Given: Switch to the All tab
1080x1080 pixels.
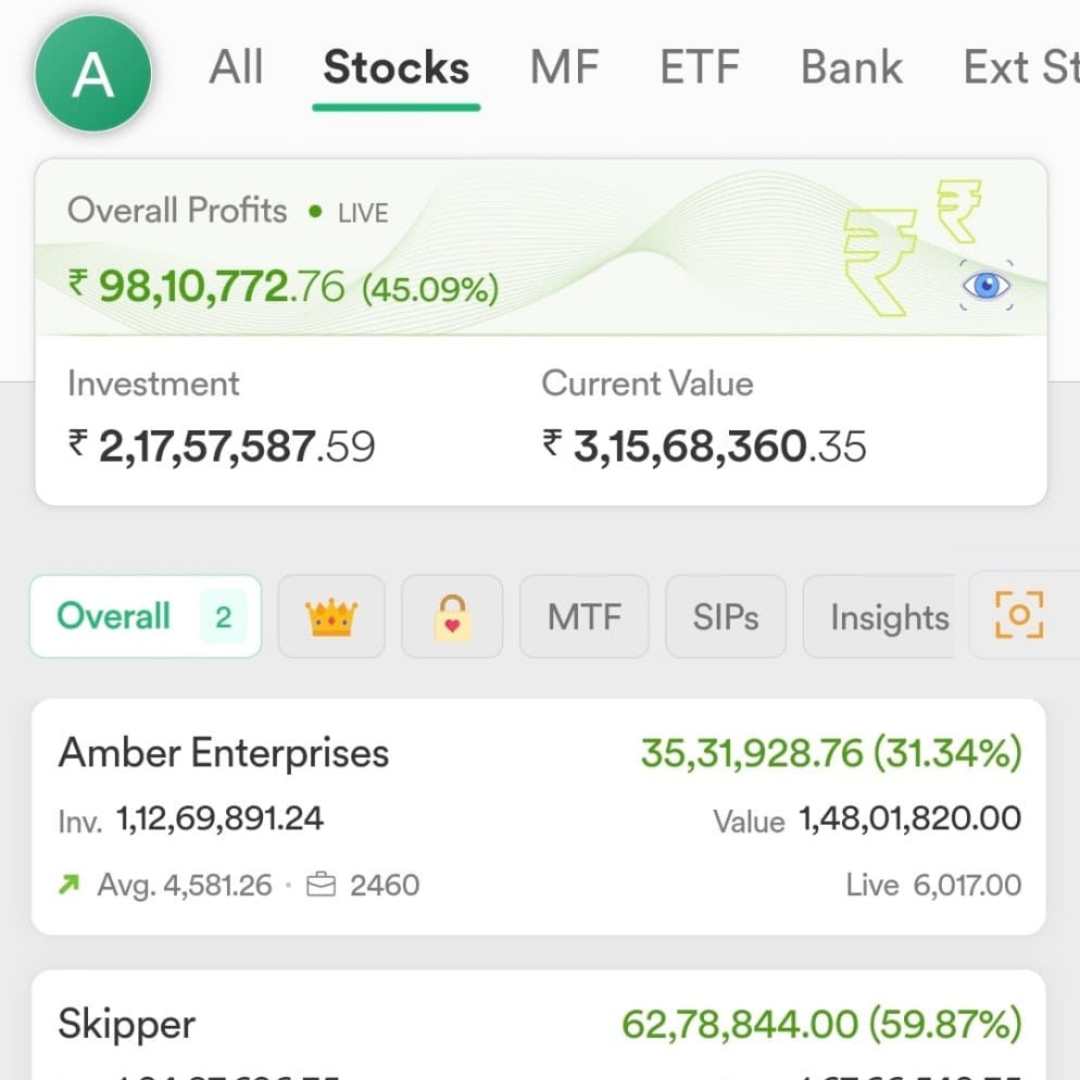Looking at the screenshot, I should pos(236,68).
